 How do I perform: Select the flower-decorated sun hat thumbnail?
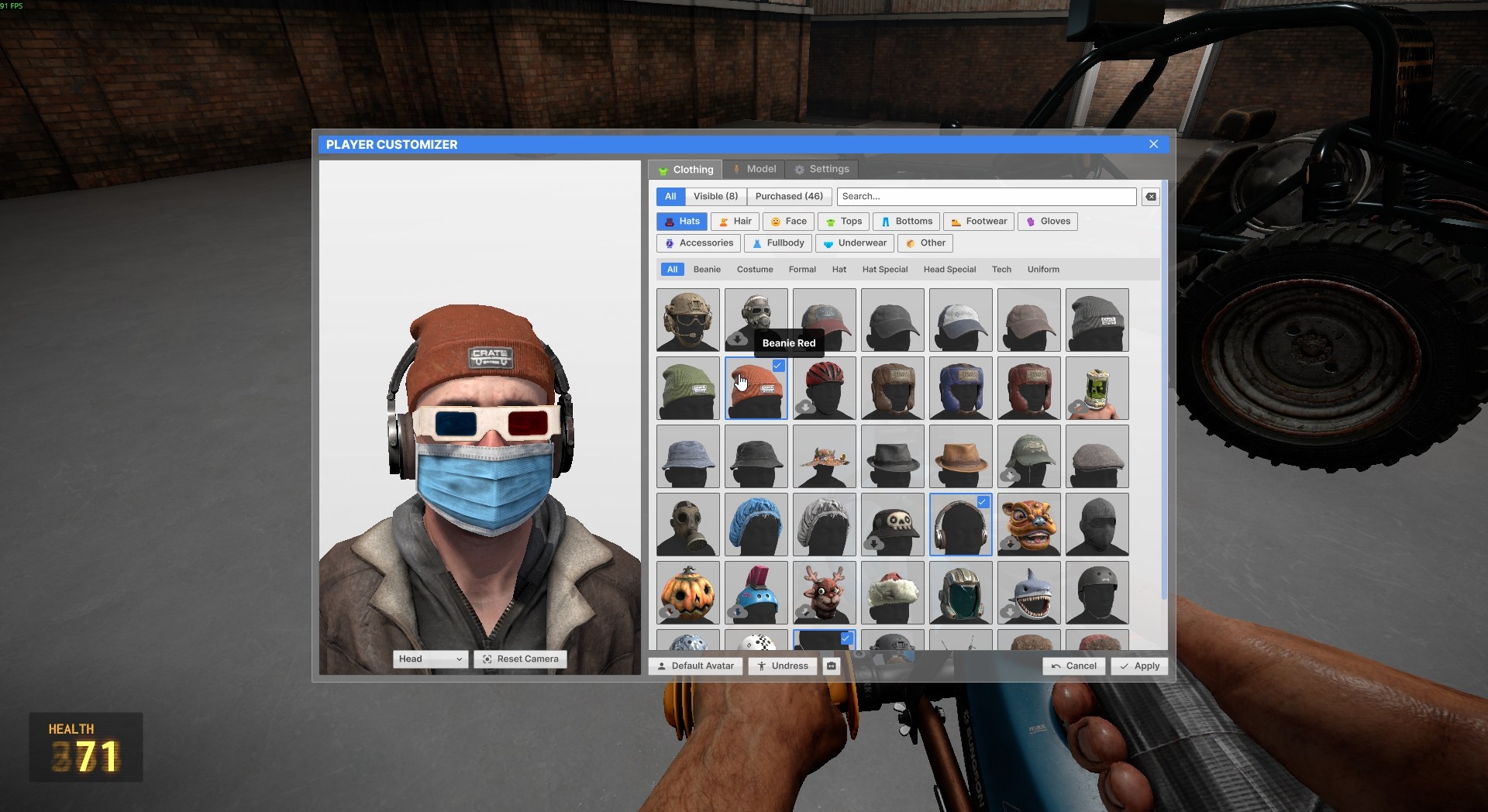click(x=824, y=456)
